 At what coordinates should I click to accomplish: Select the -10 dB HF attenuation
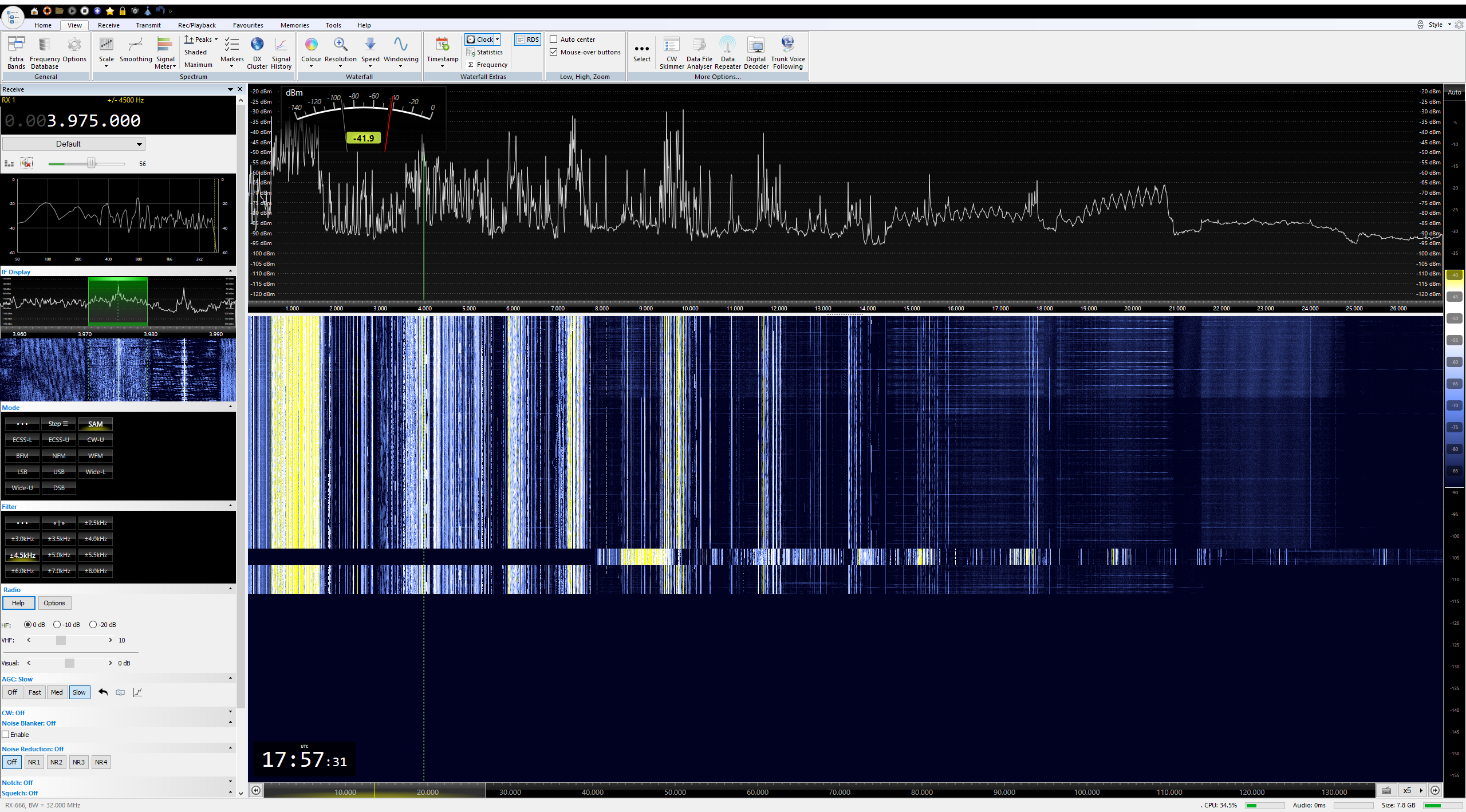pyautogui.click(x=57, y=625)
